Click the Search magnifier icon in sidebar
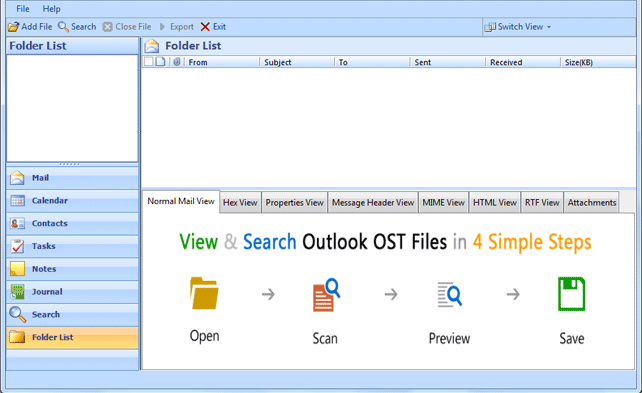Image resolution: width=642 pixels, height=393 pixels. point(17,314)
